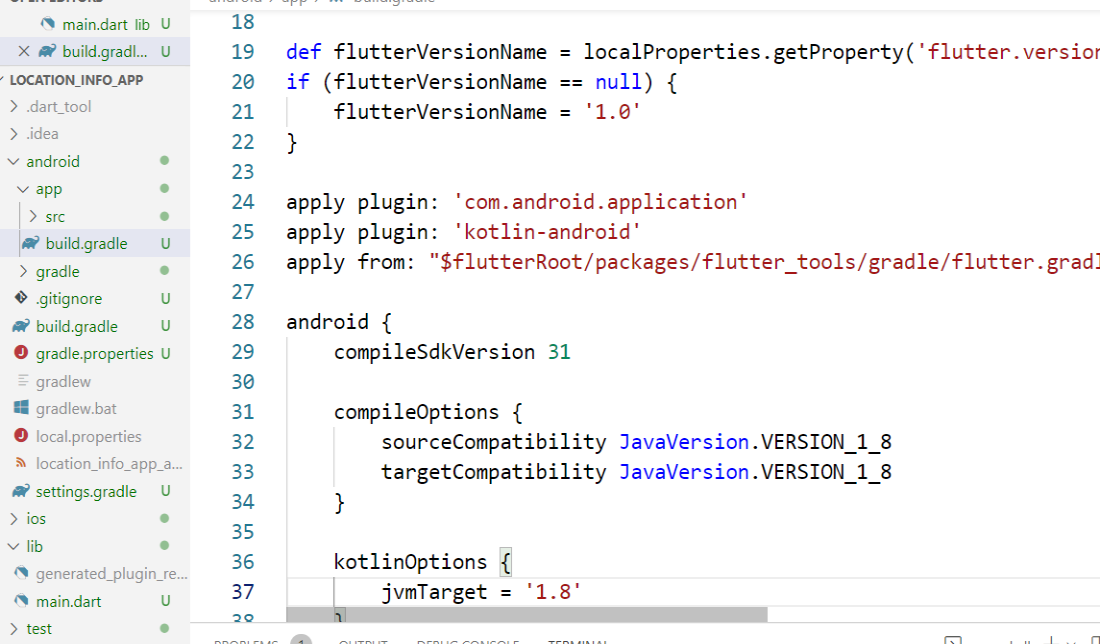Screen dimensions: 1100x644
Task: Expand the src folder
Action: [33, 216]
